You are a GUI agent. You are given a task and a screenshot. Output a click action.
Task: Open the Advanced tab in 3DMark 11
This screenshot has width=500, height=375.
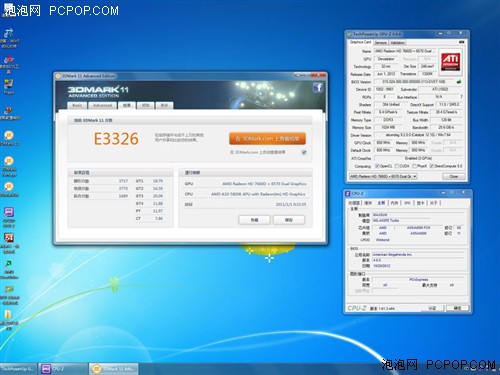pyautogui.click(x=103, y=105)
